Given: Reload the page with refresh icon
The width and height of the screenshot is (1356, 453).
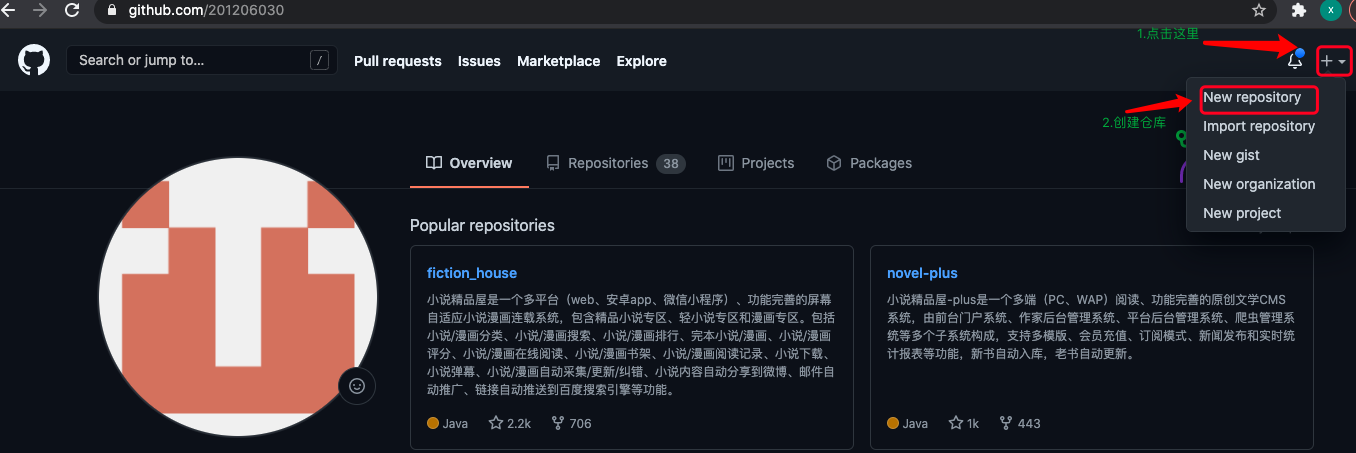Looking at the screenshot, I should (x=72, y=10).
